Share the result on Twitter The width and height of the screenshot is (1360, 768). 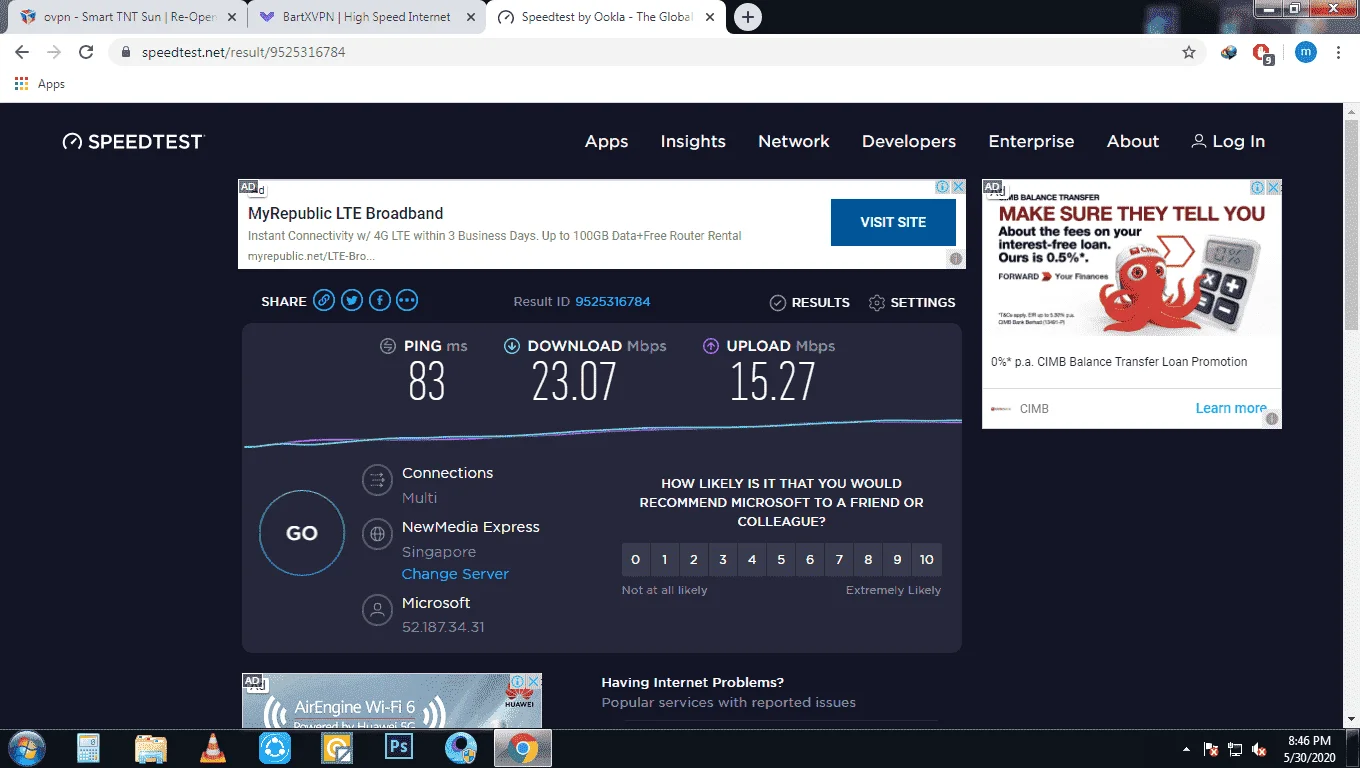tap(351, 301)
